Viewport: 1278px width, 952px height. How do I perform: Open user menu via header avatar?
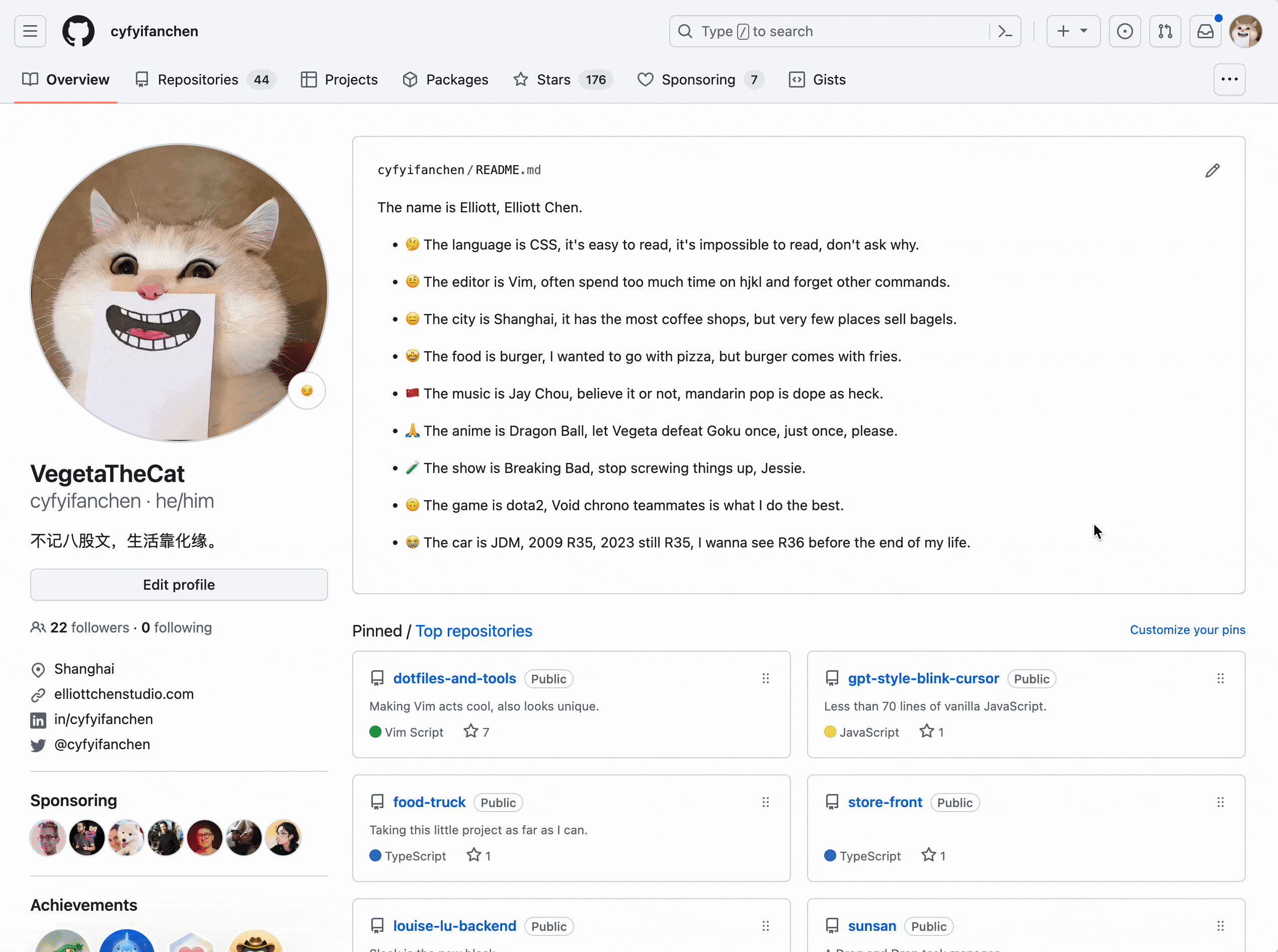coord(1245,31)
